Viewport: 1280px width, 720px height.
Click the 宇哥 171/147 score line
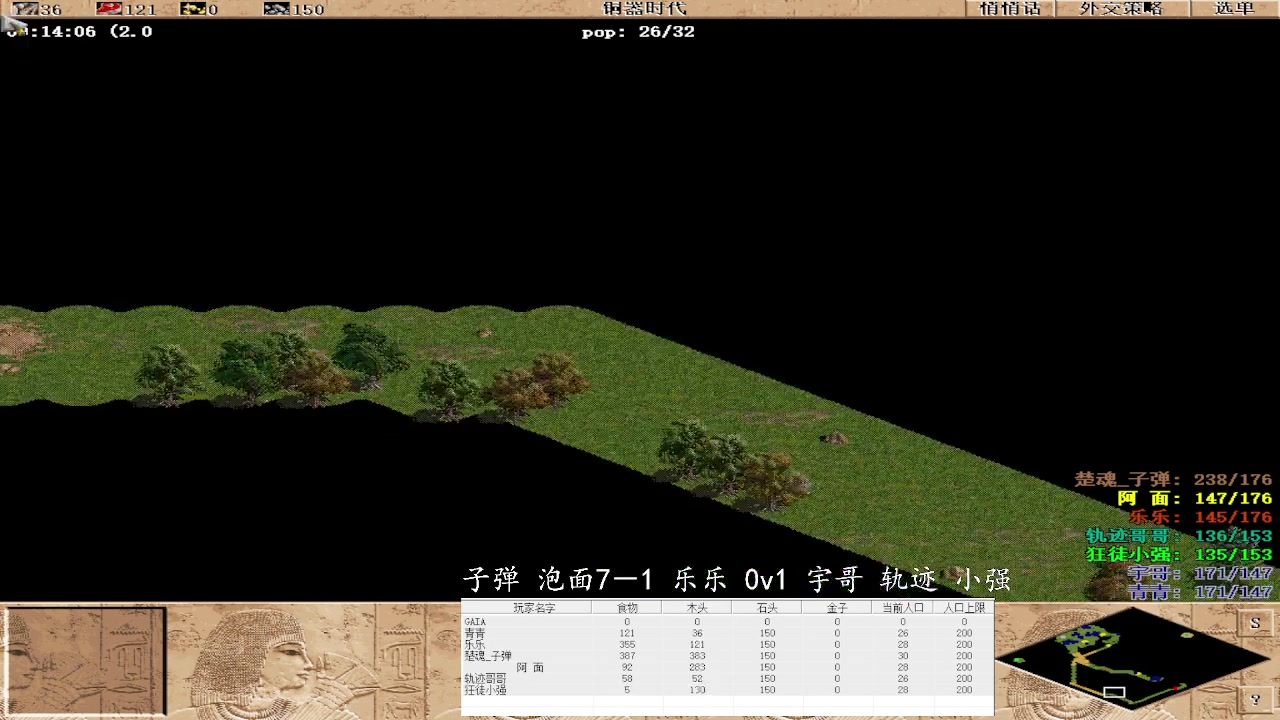coord(1200,574)
